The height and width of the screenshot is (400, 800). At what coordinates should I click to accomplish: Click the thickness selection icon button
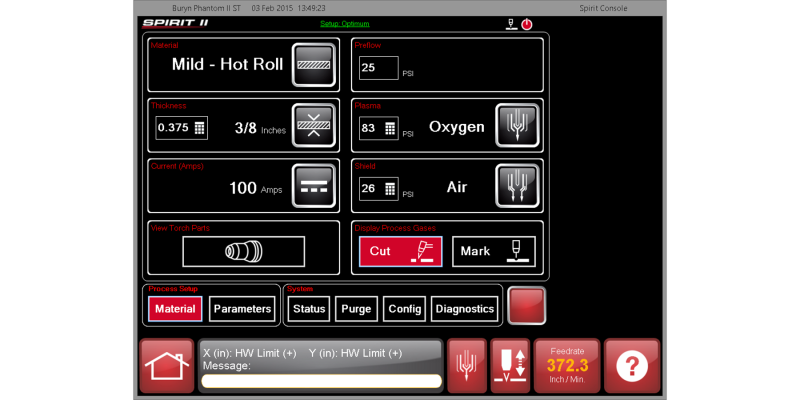pyautogui.click(x=313, y=126)
